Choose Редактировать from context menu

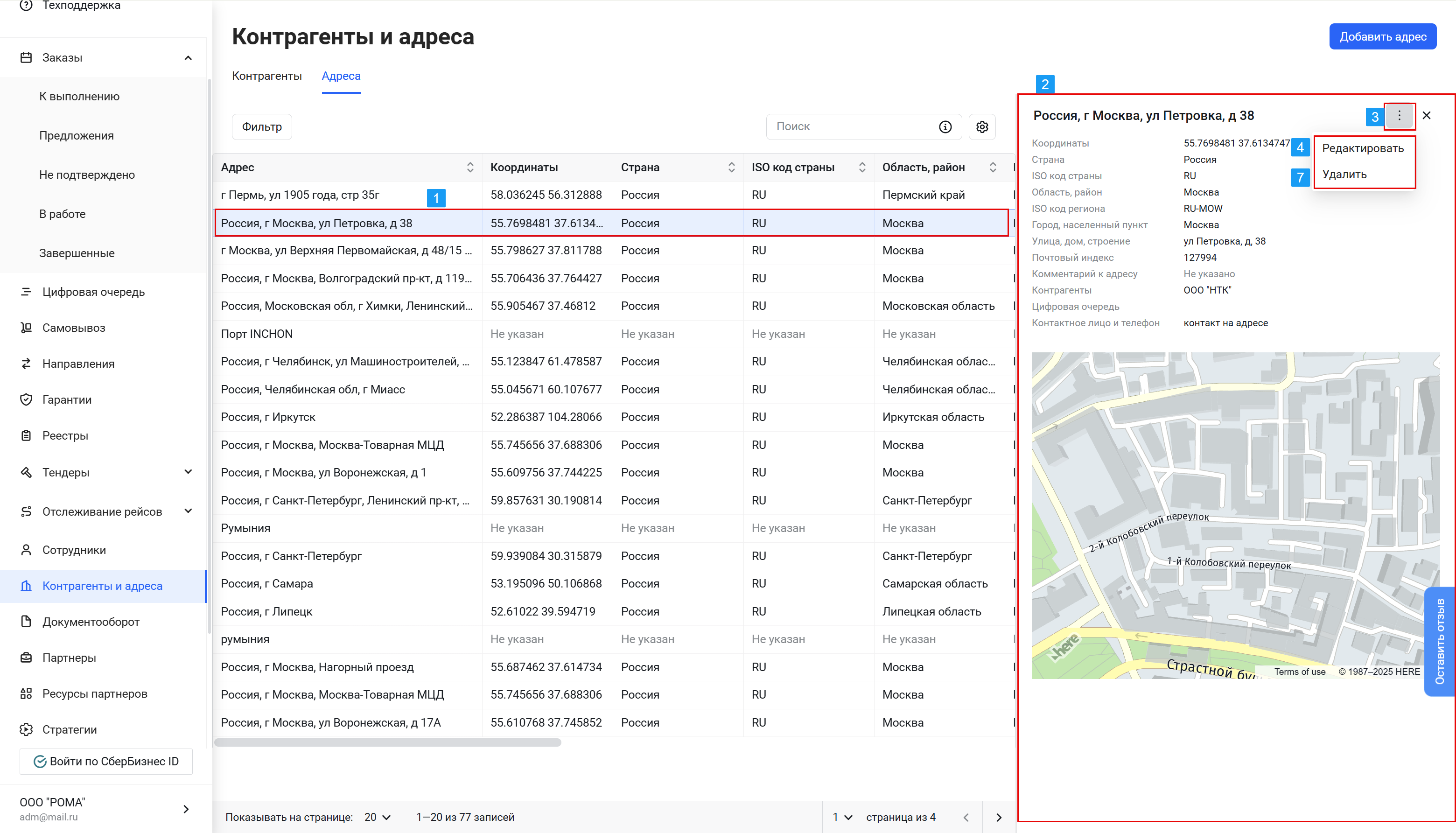(x=1362, y=148)
